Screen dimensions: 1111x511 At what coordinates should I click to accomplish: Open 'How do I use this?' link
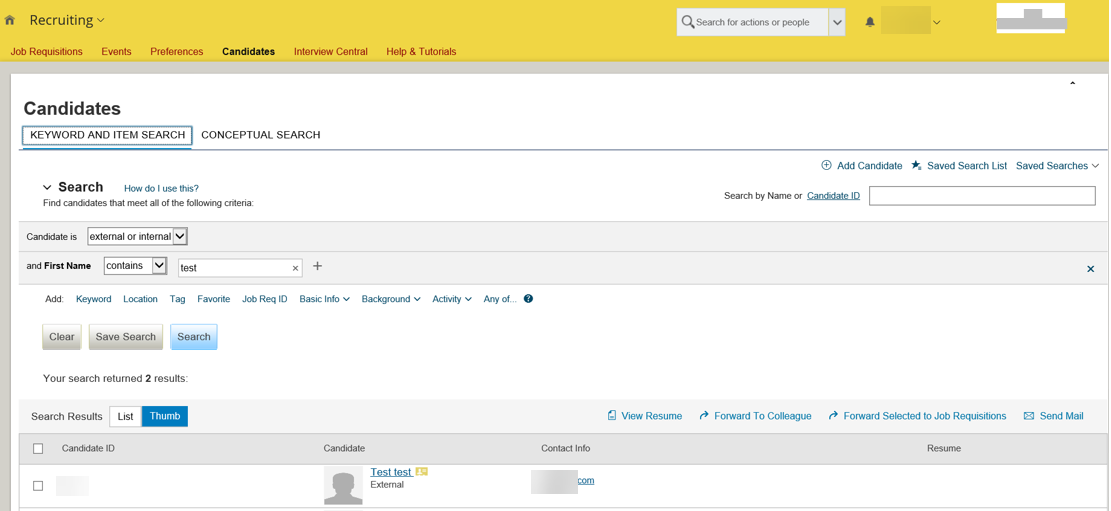[x=162, y=189]
